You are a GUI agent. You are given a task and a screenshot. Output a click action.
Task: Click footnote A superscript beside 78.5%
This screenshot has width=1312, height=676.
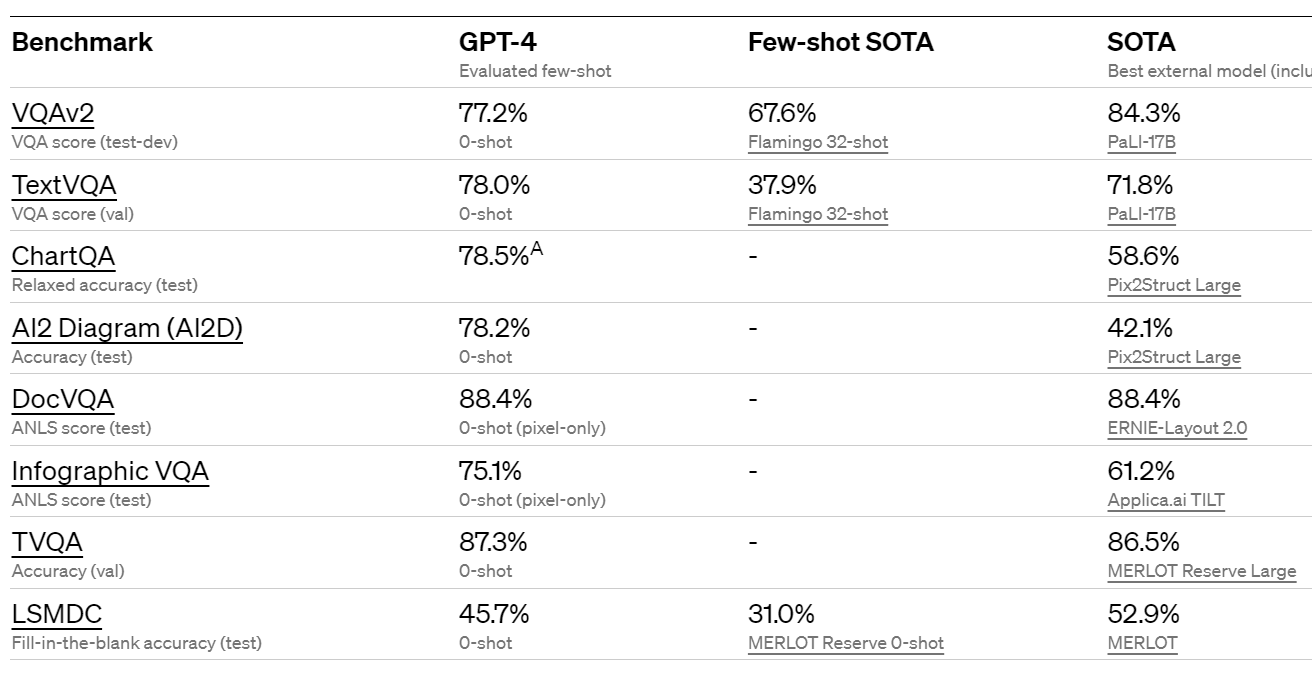pyautogui.click(x=537, y=249)
